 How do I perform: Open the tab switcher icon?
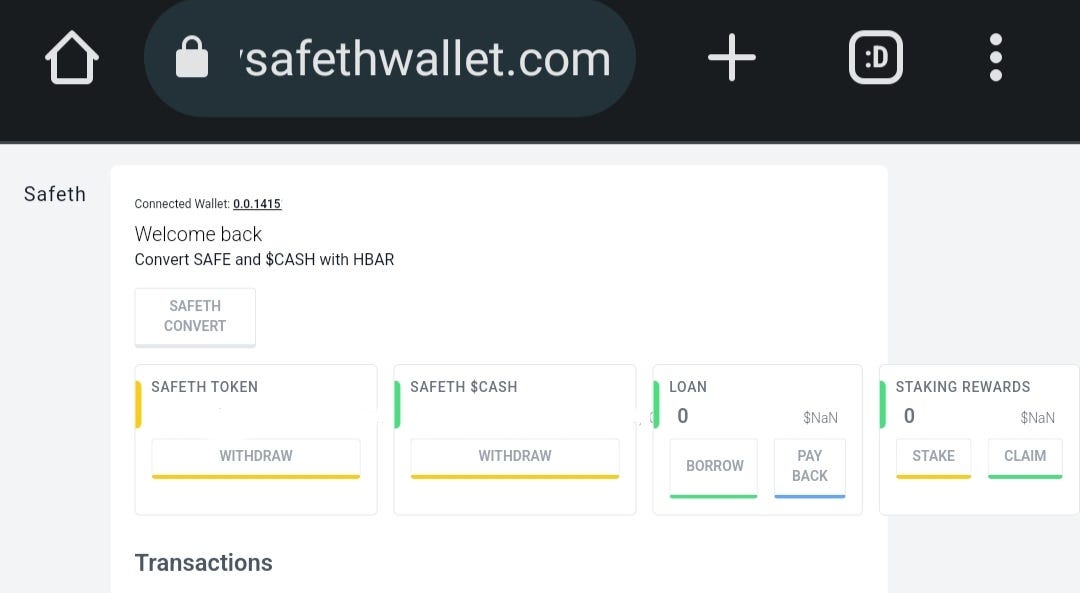875,57
